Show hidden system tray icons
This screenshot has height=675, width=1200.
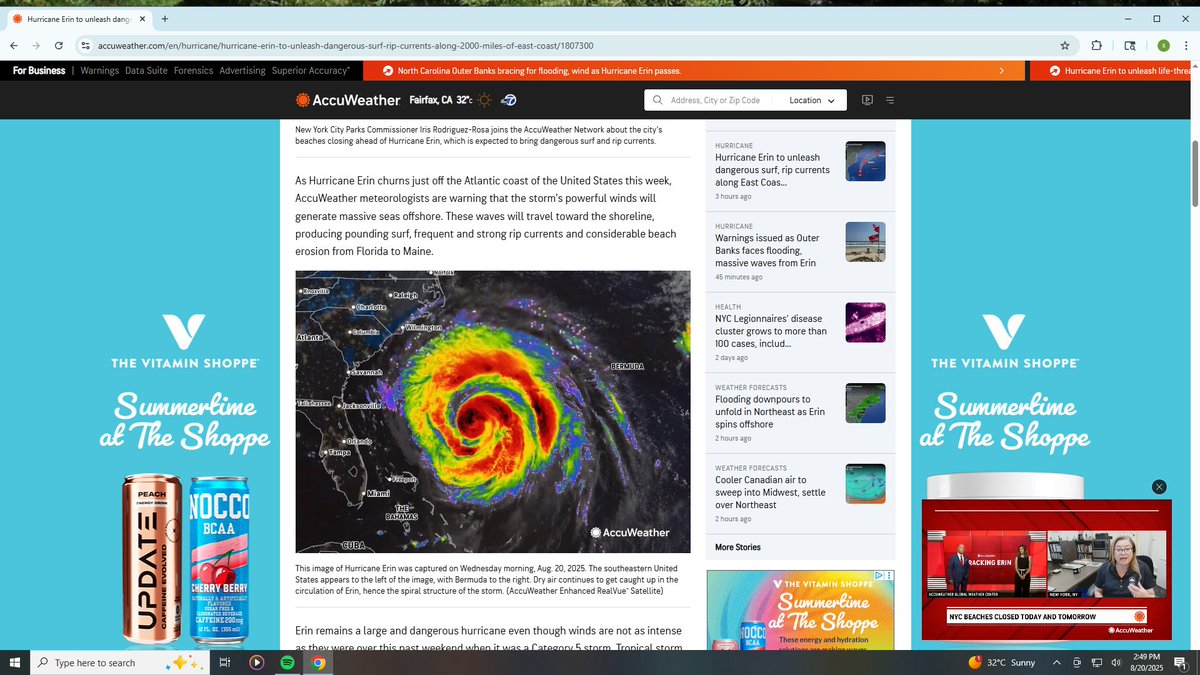[x=1057, y=663]
